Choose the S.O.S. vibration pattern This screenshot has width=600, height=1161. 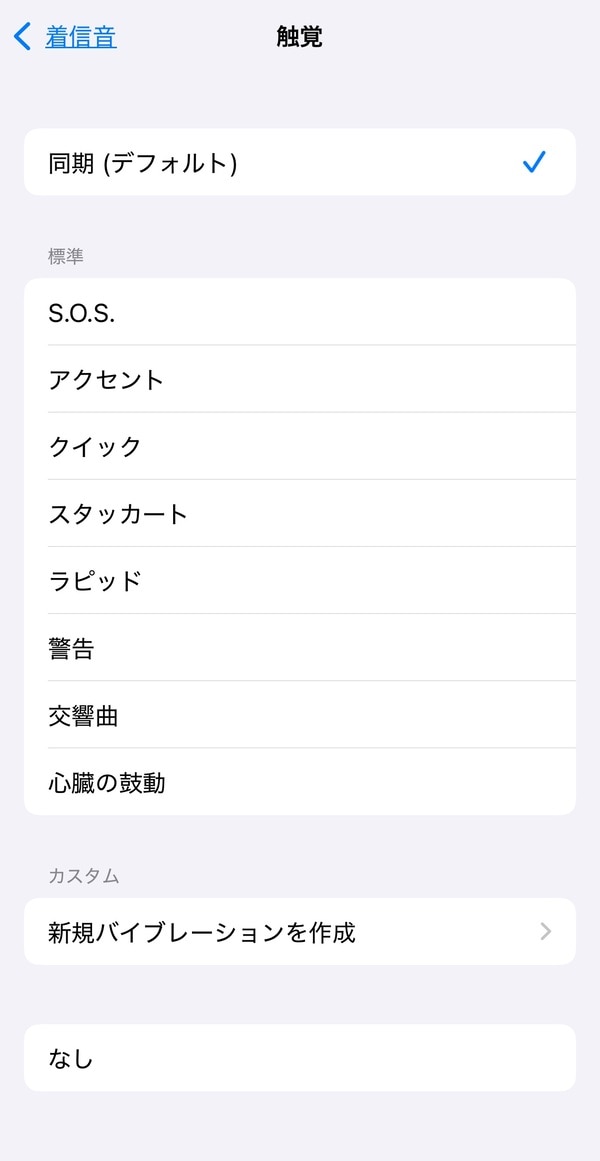[82, 313]
